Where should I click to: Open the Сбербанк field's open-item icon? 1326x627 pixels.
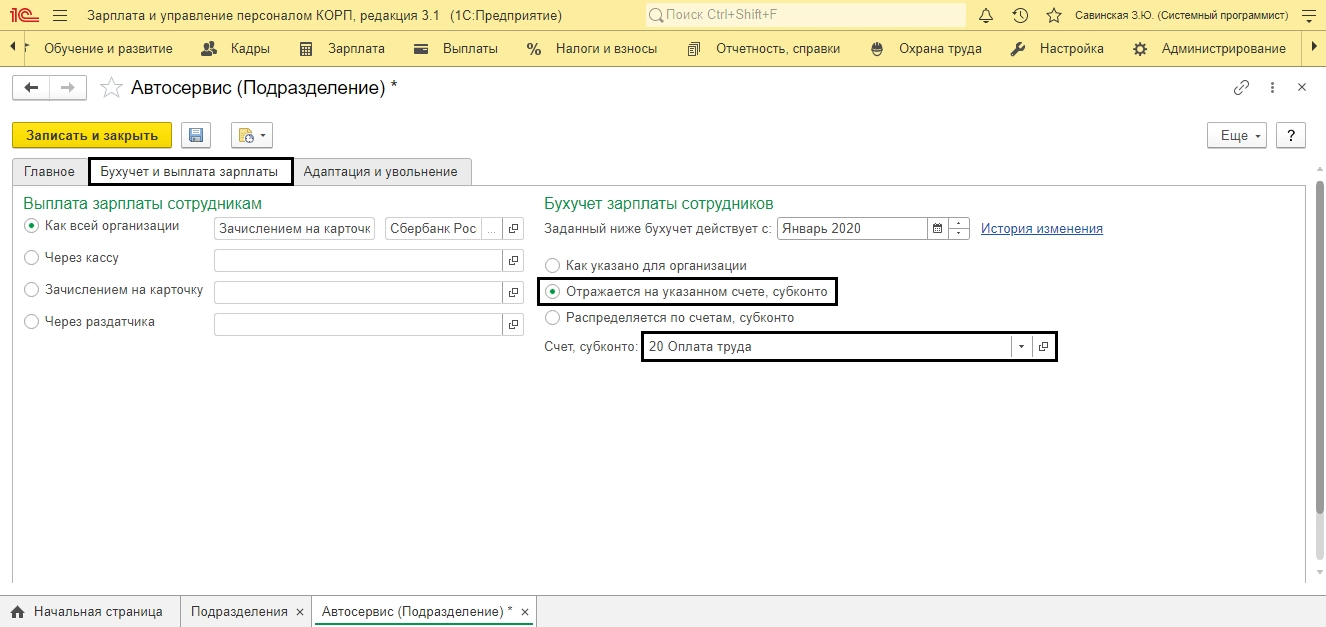pyautogui.click(x=514, y=229)
